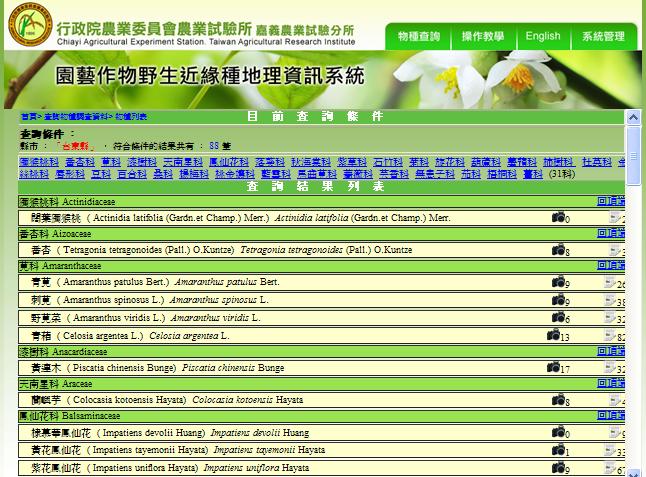Click the camera icon for 青葙 Celosia argentea
Viewport: 646px width, 477px height.
point(553,335)
